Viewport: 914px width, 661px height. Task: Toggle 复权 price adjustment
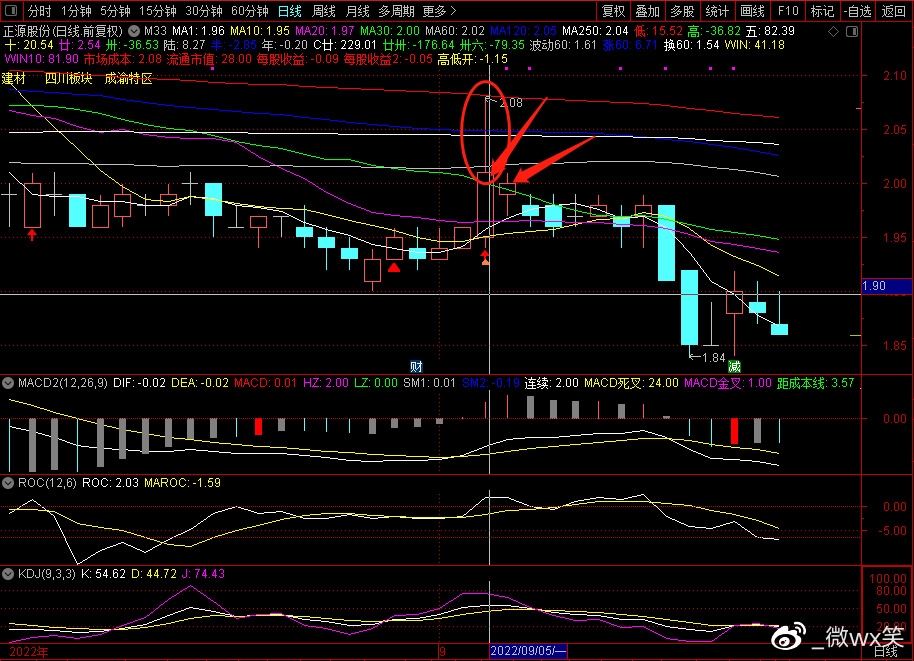point(613,12)
